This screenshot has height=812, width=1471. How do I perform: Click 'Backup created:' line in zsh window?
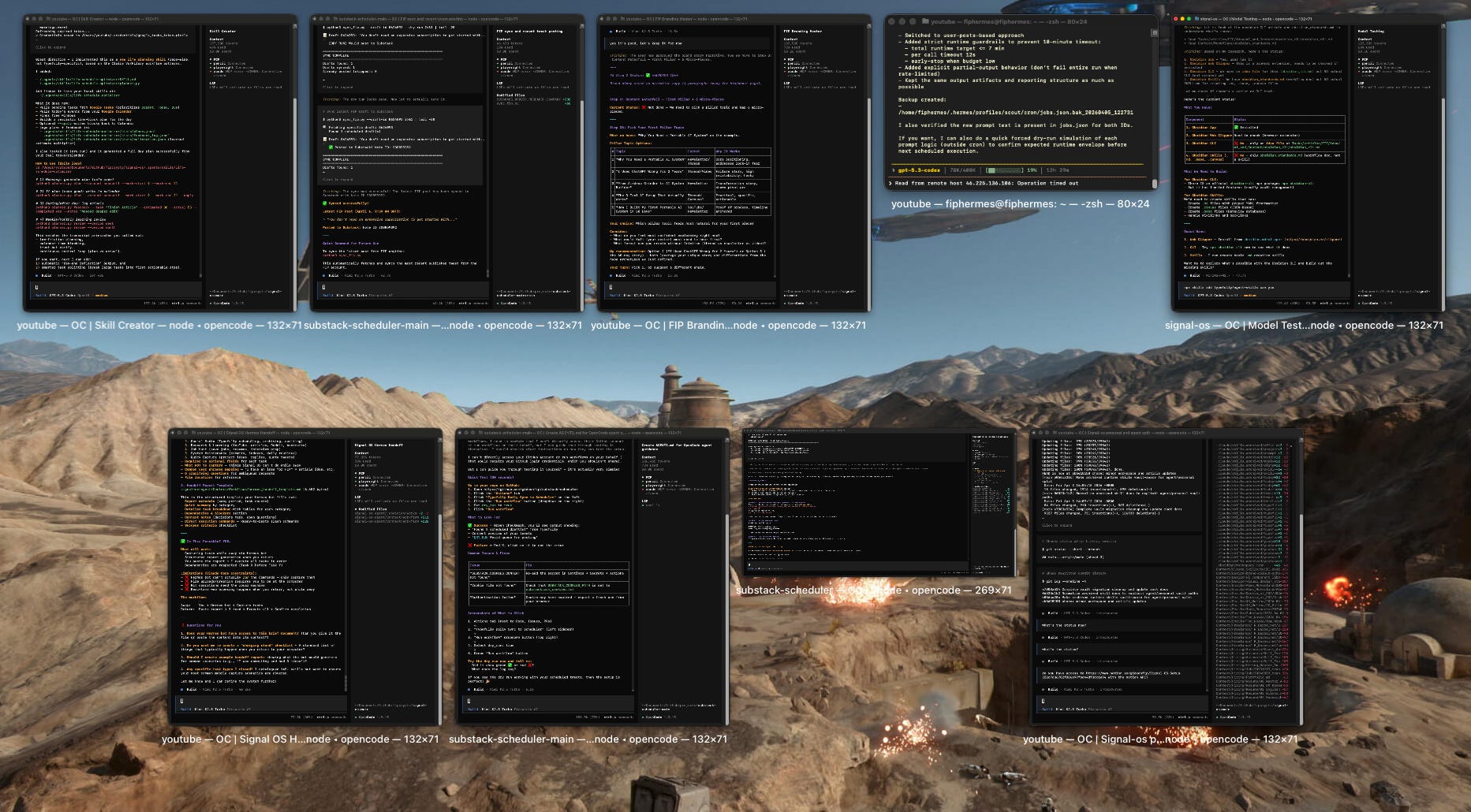point(922,99)
